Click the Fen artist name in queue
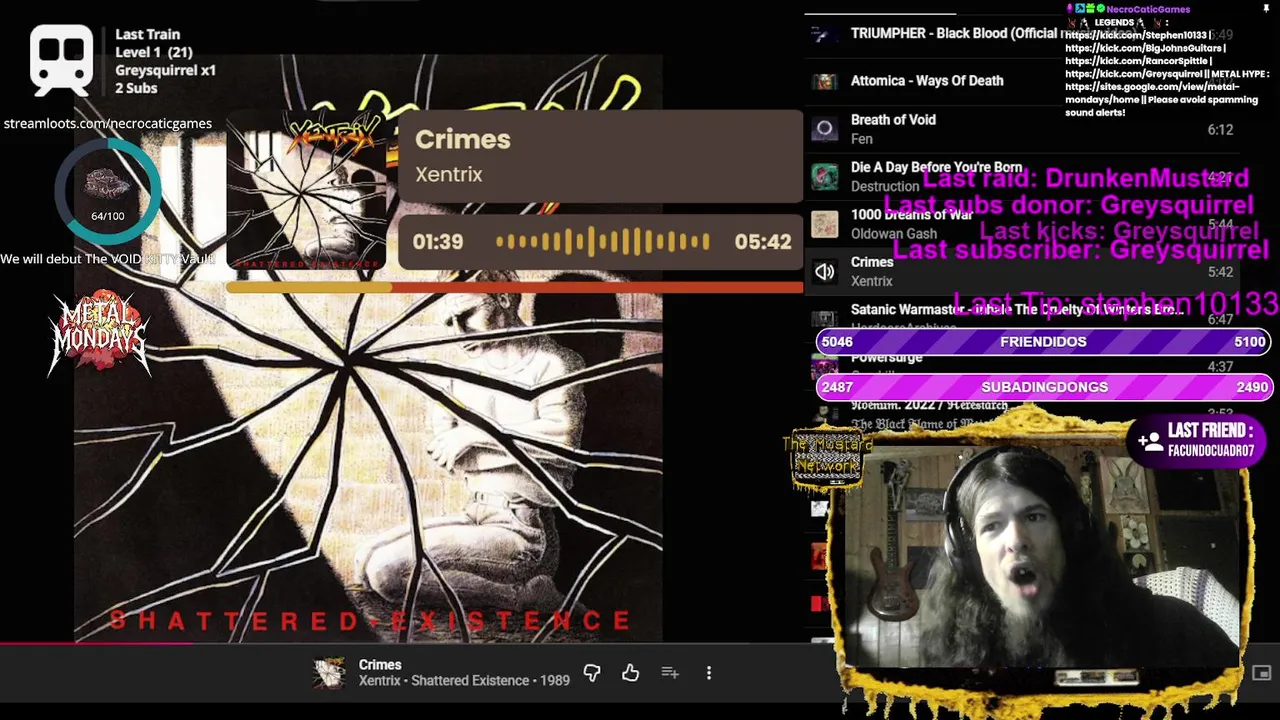This screenshot has width=1280, height=720. coord(861,139)
